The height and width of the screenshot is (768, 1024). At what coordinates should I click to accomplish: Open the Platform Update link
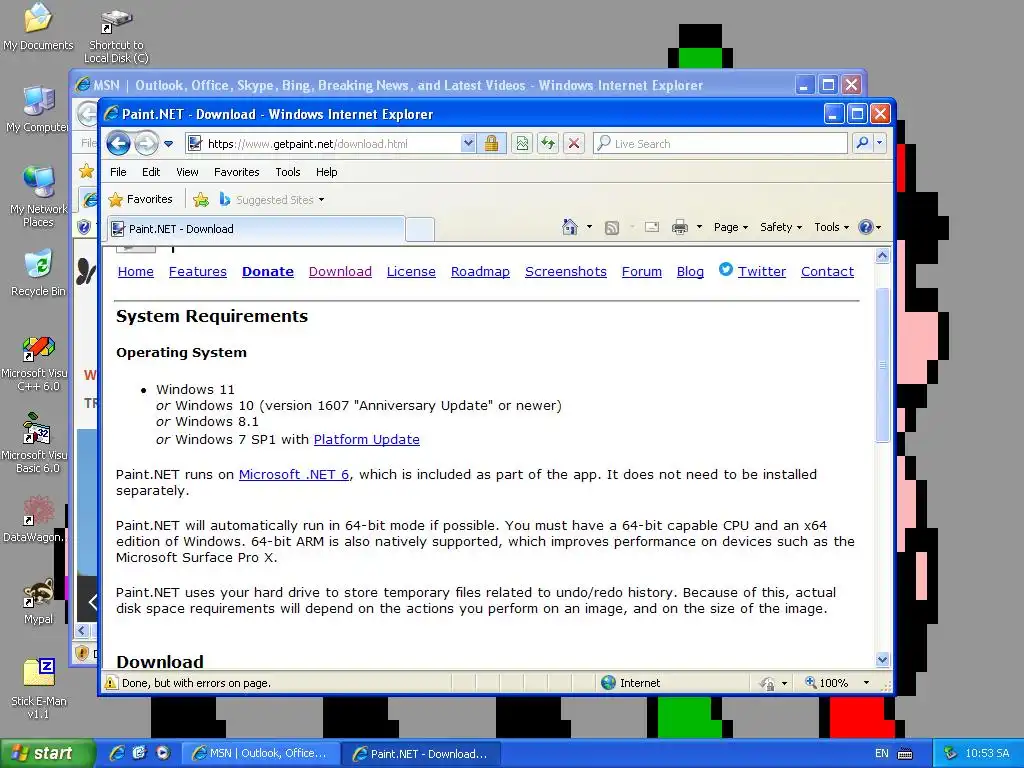[366, 440]
